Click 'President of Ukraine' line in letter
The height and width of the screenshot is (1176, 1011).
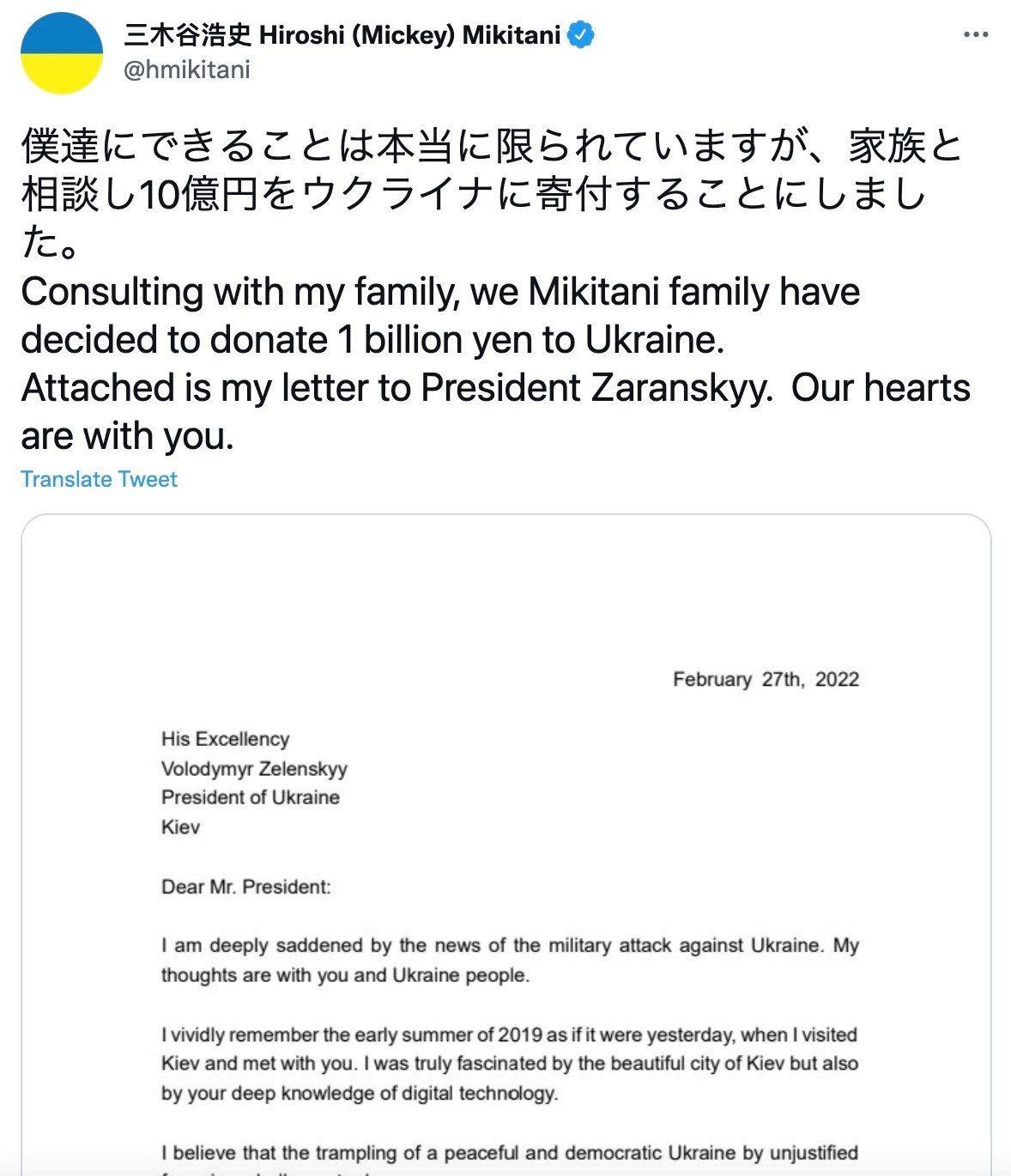click(250, 797)
